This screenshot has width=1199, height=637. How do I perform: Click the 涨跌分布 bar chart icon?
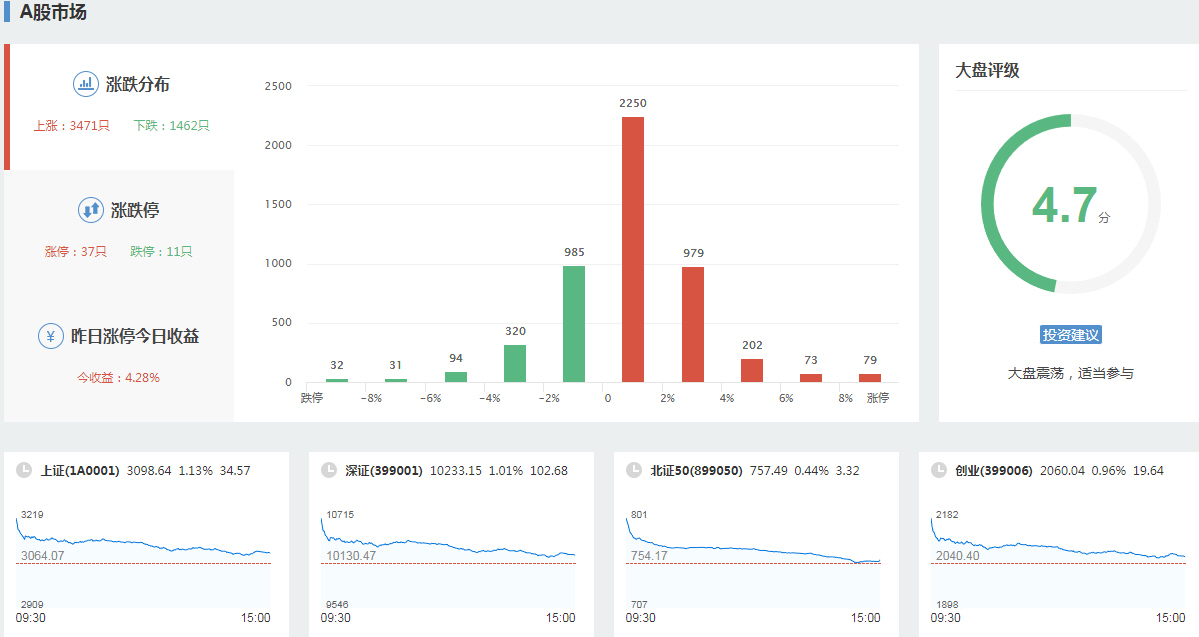point(86,84)
